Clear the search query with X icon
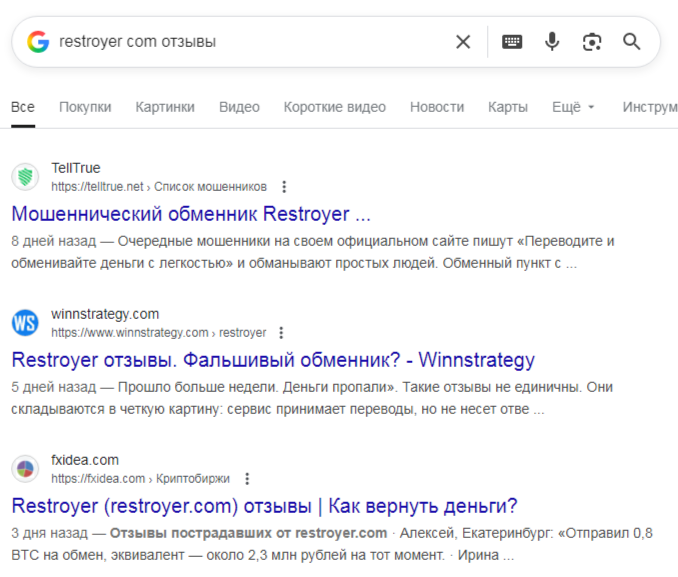The height and width of the screenshot is (577, 678). coord(463,42)
